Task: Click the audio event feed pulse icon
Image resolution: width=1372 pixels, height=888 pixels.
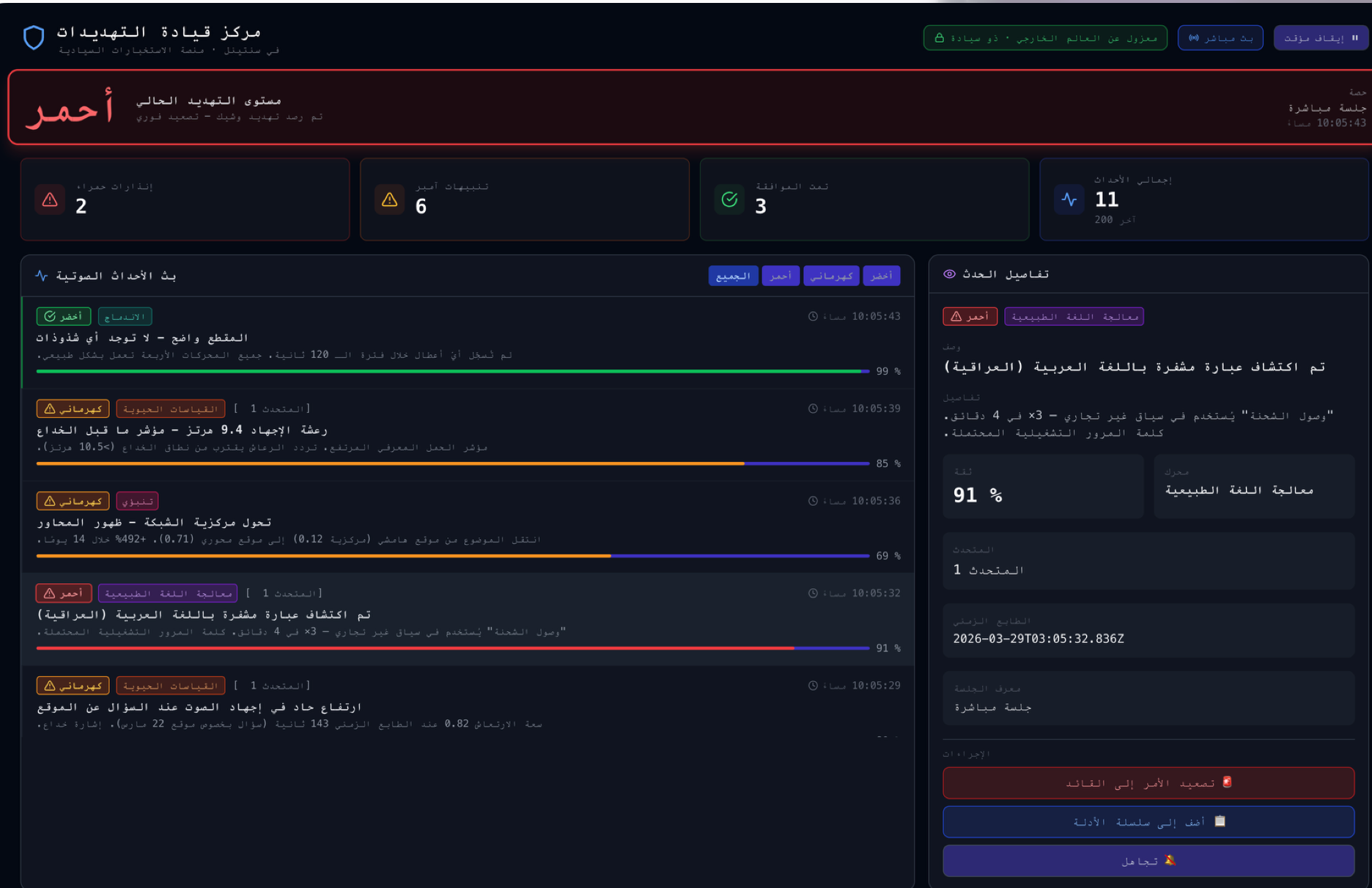Action: click(x=42, y=276)
